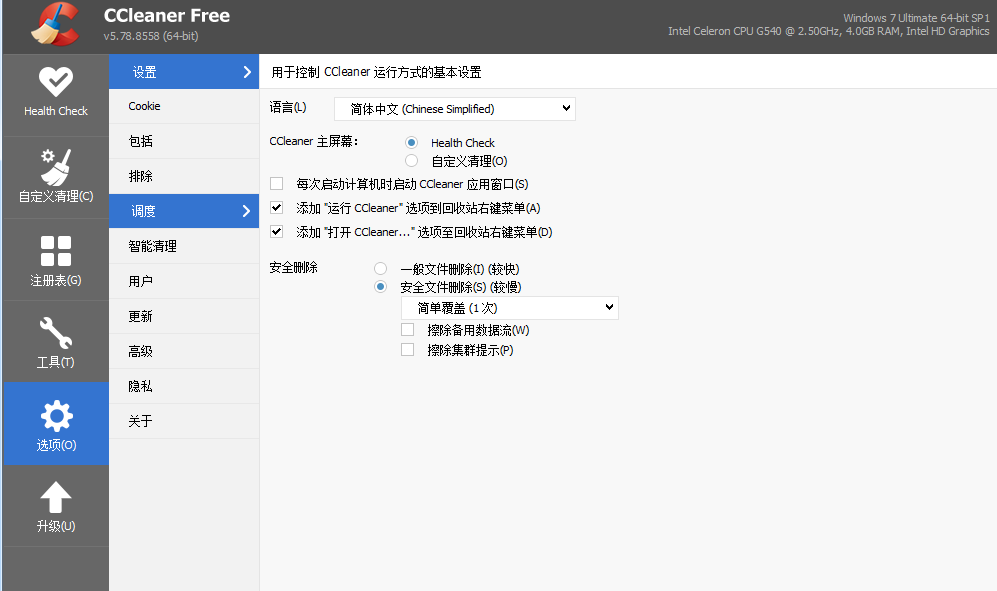997x591 pixels.
Task: Open the 语言 language dropdown
Action: [454, 108]
